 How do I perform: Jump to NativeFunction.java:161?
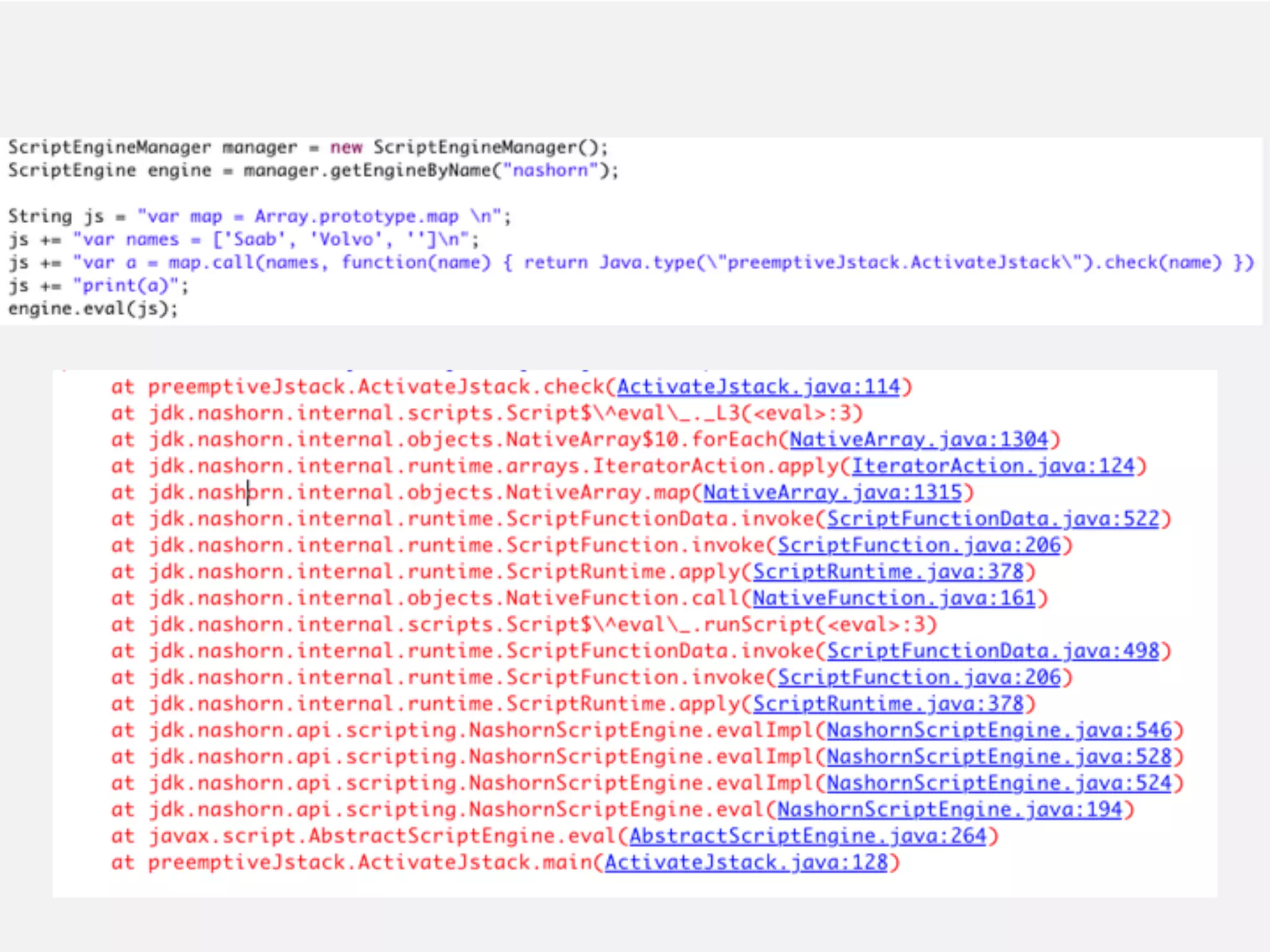click(x=894, y=599)
